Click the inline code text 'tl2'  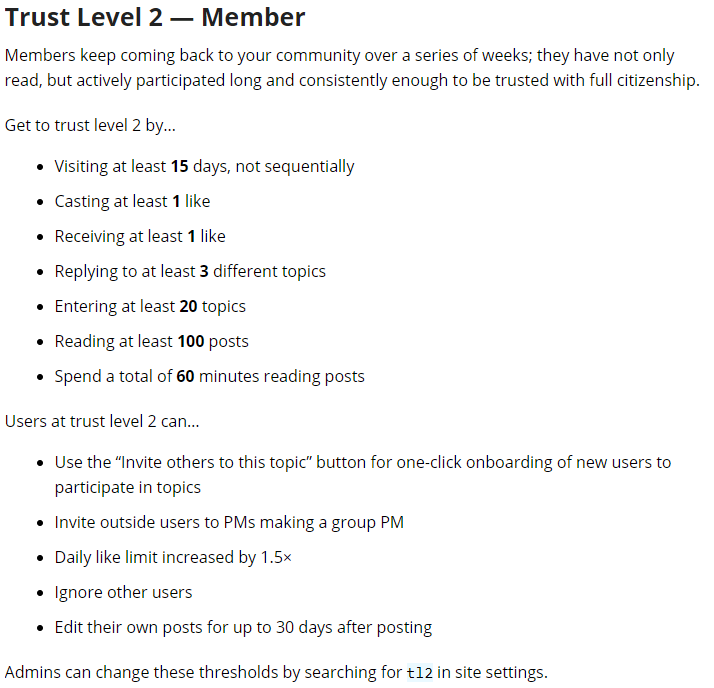[x=419, y=673]
